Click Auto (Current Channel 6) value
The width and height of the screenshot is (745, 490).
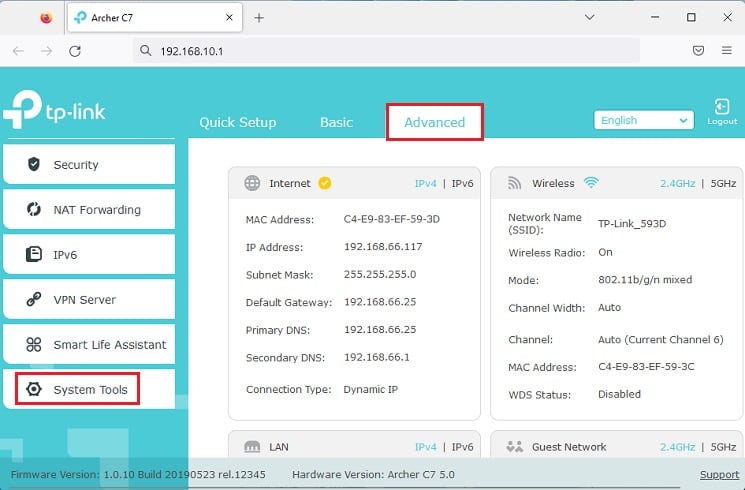pyautogui.click(x=660, y=339)
